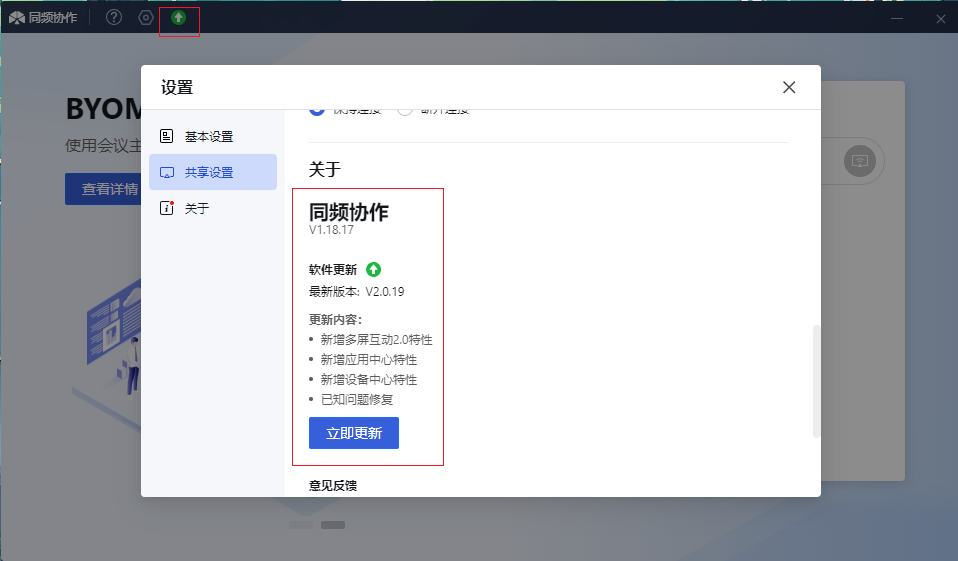This screenshot has width=958, height=561.
Task: Click the settings dialog vertical scrollbar
Action: 816,380
